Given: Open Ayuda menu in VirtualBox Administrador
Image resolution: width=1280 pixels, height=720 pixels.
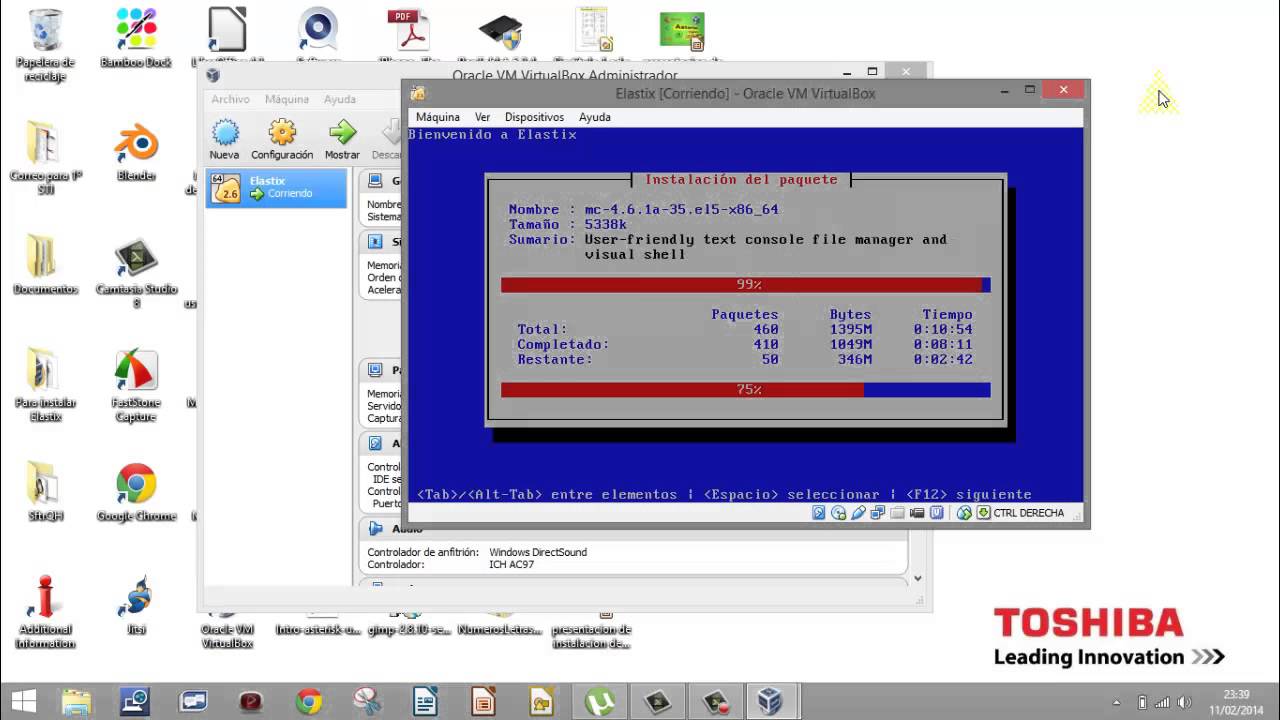Looking at the screenshot, I should 340,99.
